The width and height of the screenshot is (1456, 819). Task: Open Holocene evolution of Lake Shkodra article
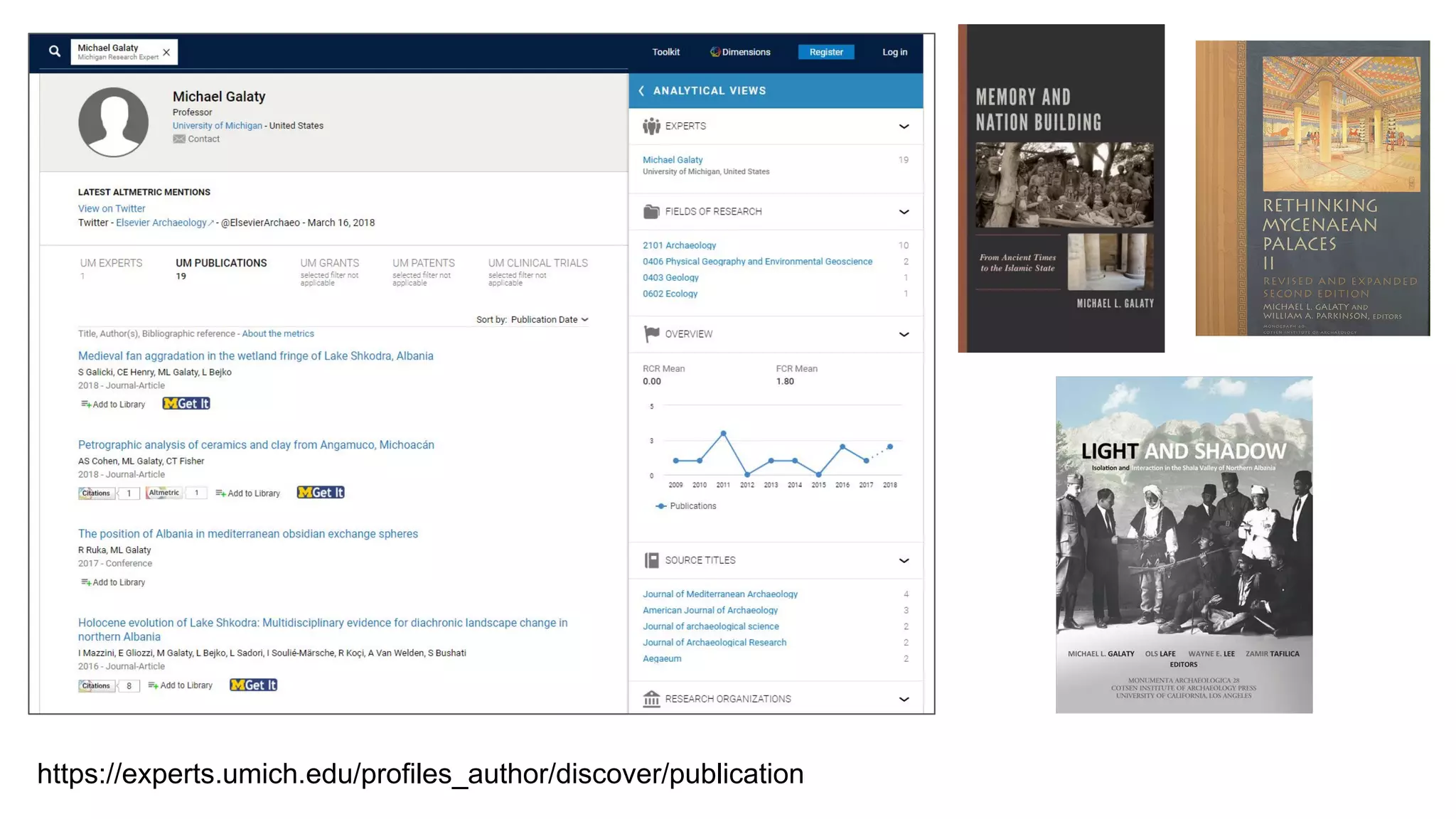click(323, 630)
